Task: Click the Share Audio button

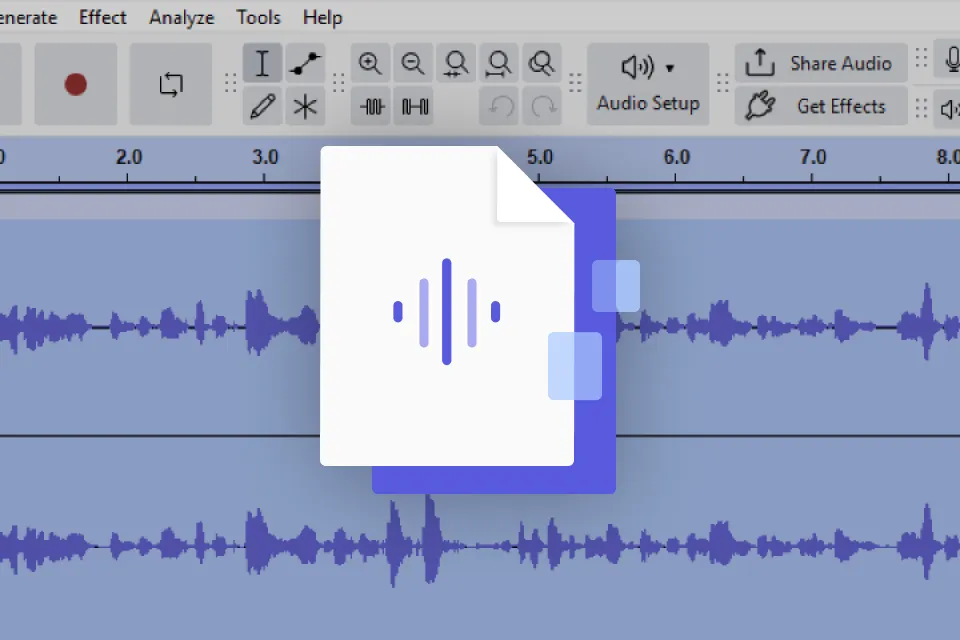Action: click(x=821, y=62)
